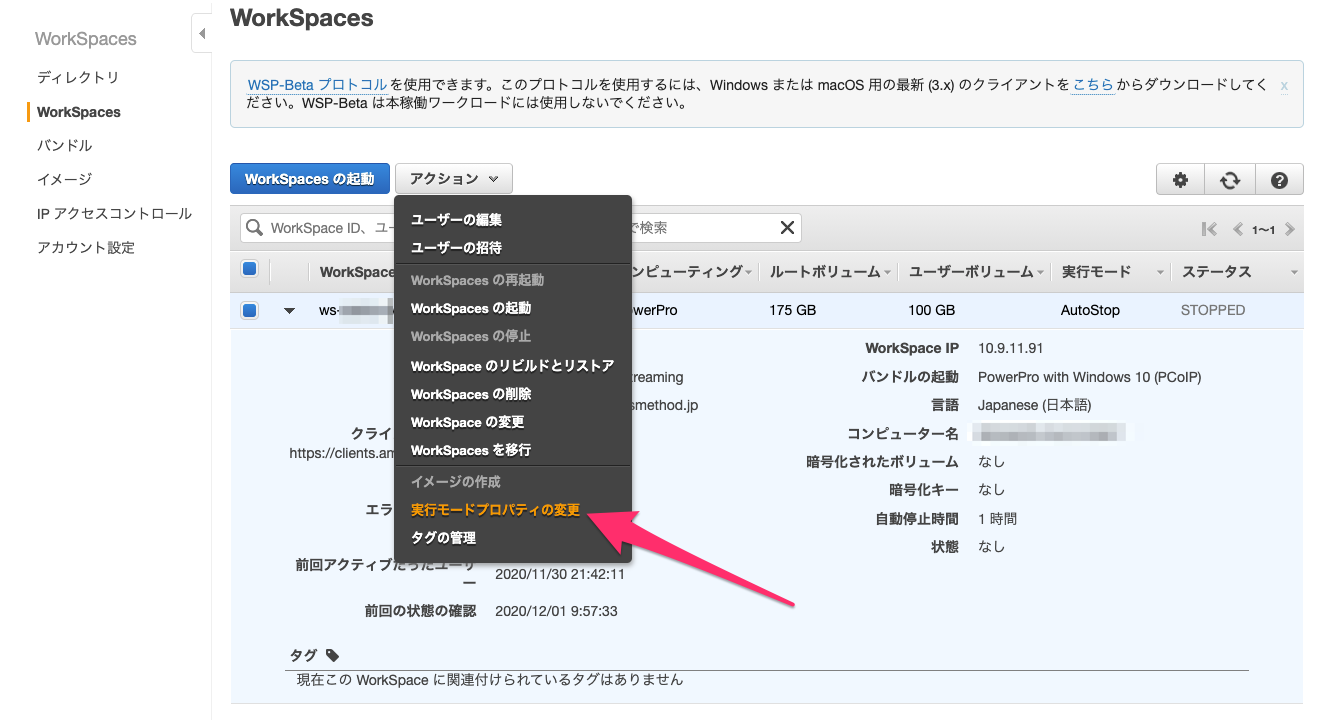
Task: Navigate to ディレクトリ in the sidebar
Action: click(x=78, y=78)
